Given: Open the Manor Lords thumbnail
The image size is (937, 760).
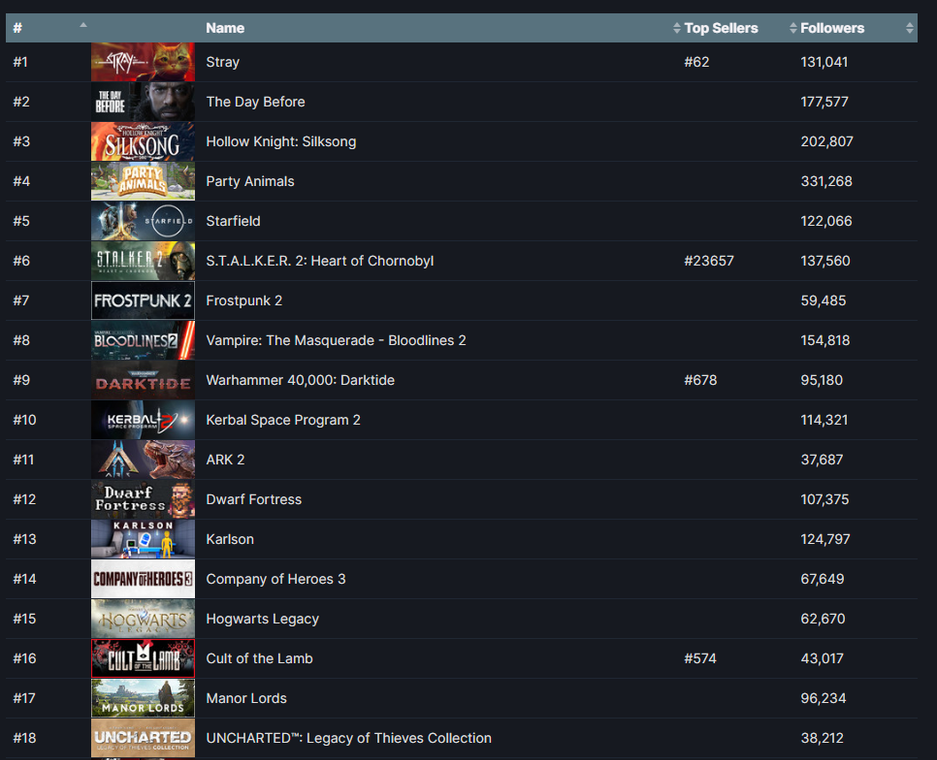Looking at the screenshot, I should tap(143, 698).
